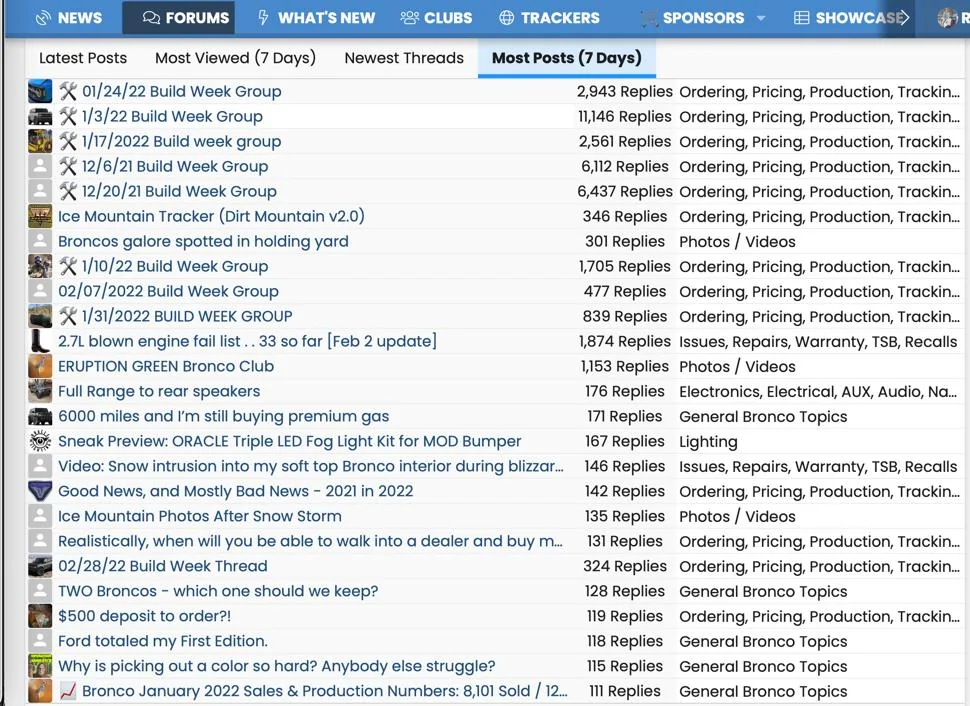
Task: Open avatar of 01/24/22 Build Week Group poster
Action: [x=40, y=92]
